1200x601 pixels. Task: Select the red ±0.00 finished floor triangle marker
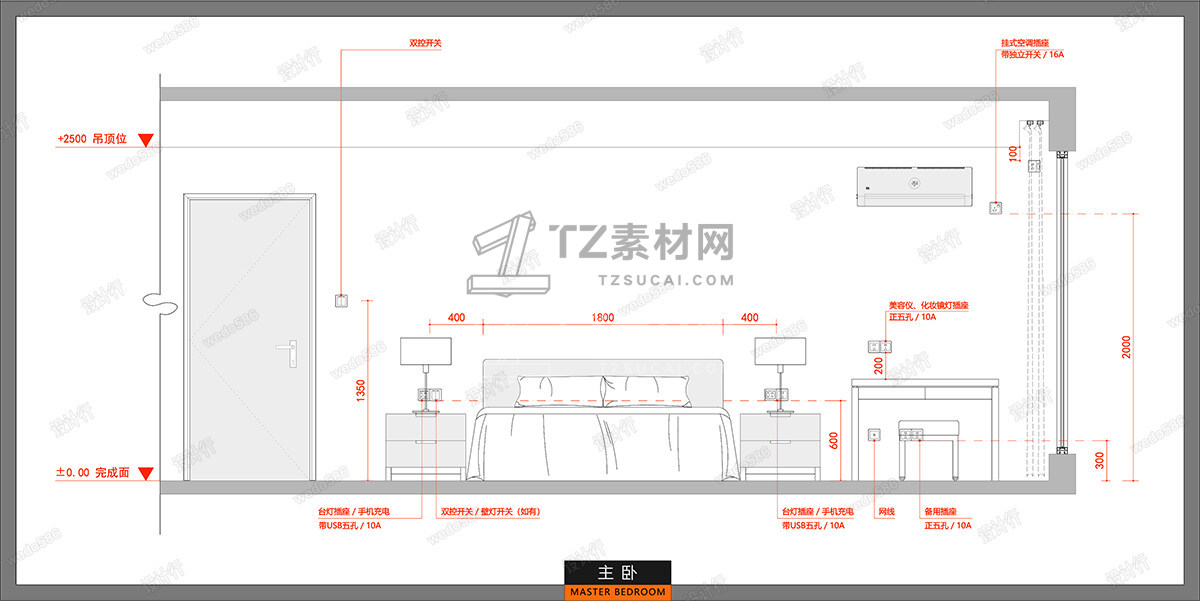[x=146, y=473]
